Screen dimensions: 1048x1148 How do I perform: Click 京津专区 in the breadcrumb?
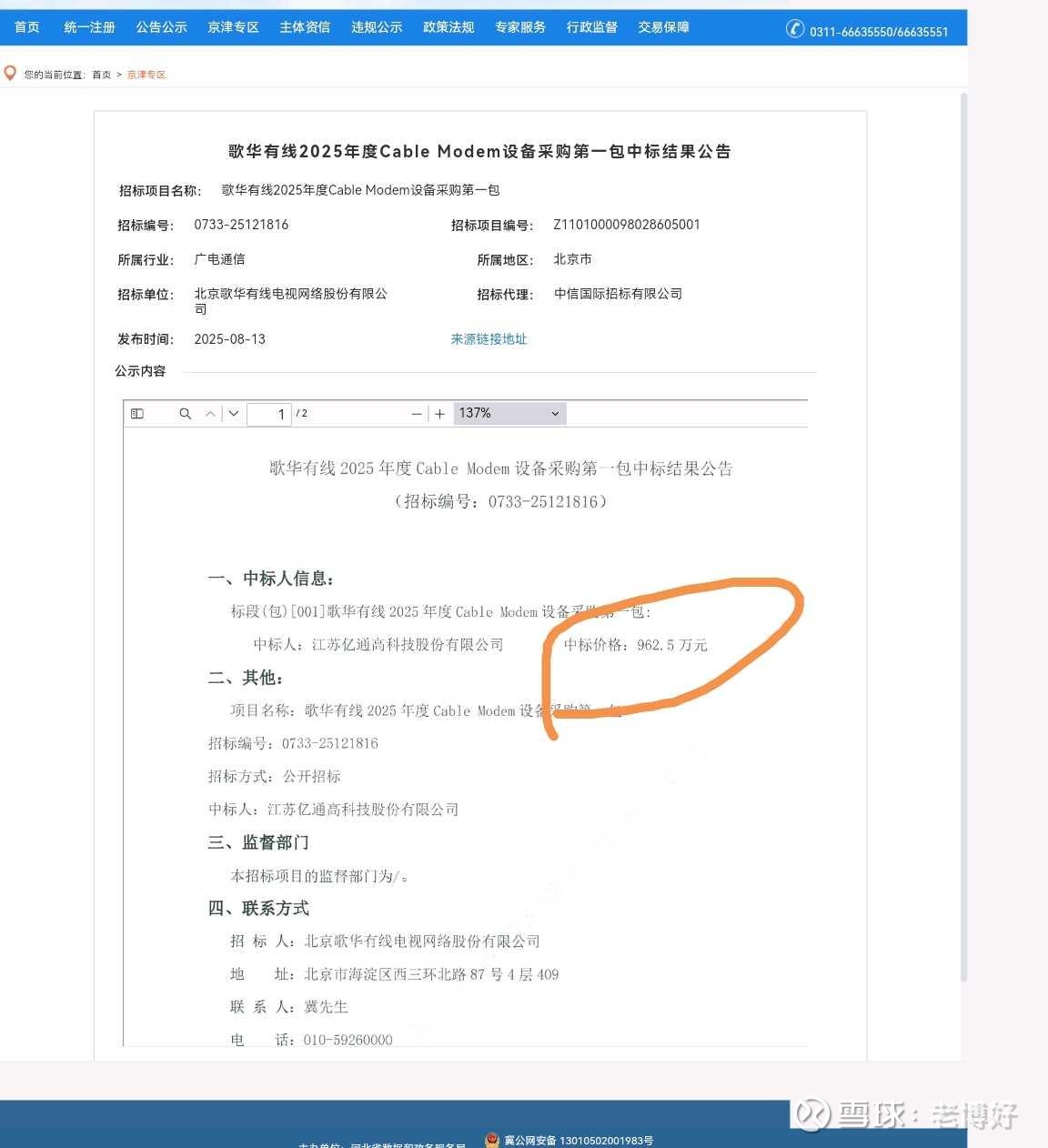[x=146, y=75]
